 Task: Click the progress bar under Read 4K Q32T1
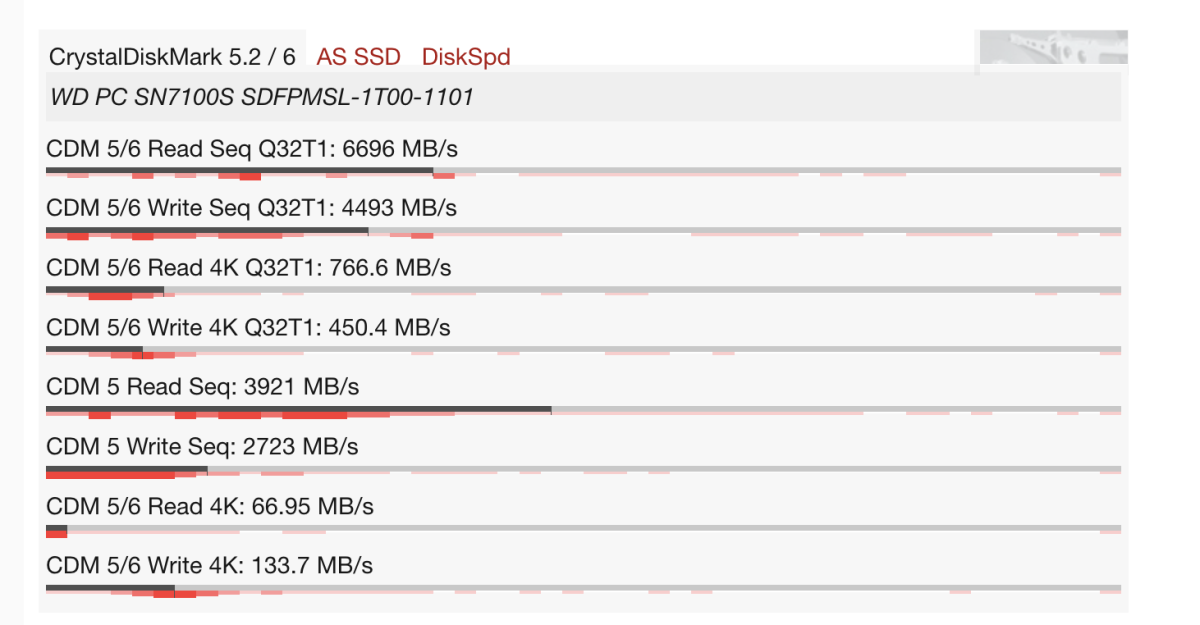(105, 290)
